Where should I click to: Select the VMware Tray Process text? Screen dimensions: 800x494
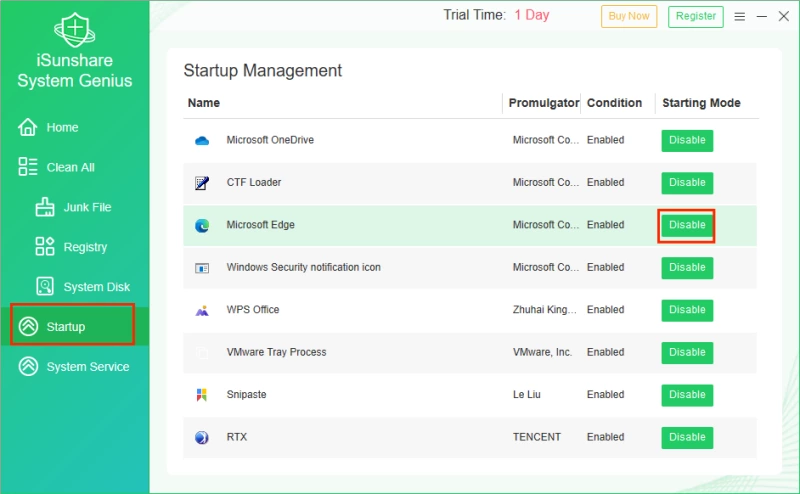pos(276,352)
